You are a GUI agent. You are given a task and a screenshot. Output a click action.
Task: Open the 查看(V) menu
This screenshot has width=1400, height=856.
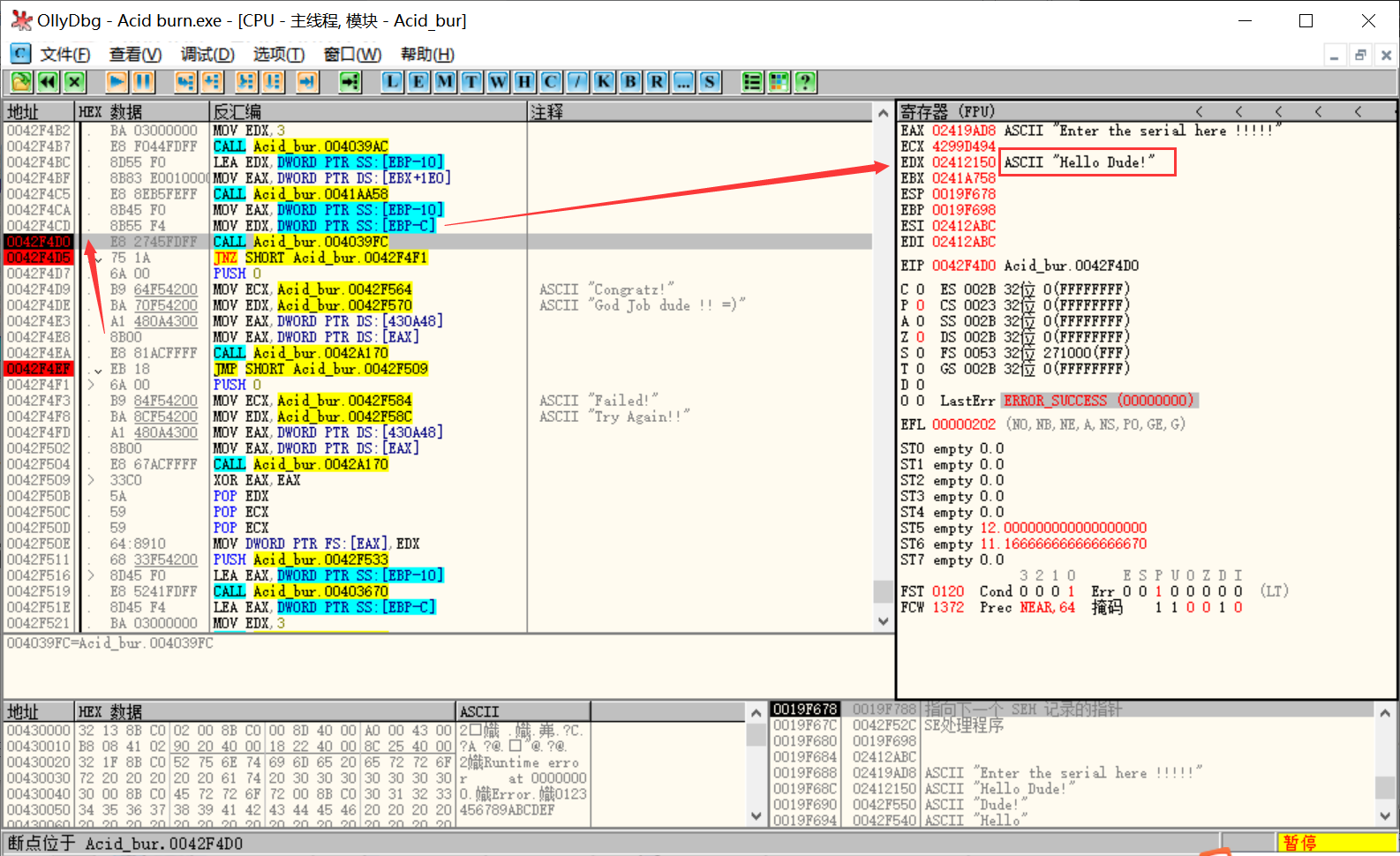tap(135, 55)
